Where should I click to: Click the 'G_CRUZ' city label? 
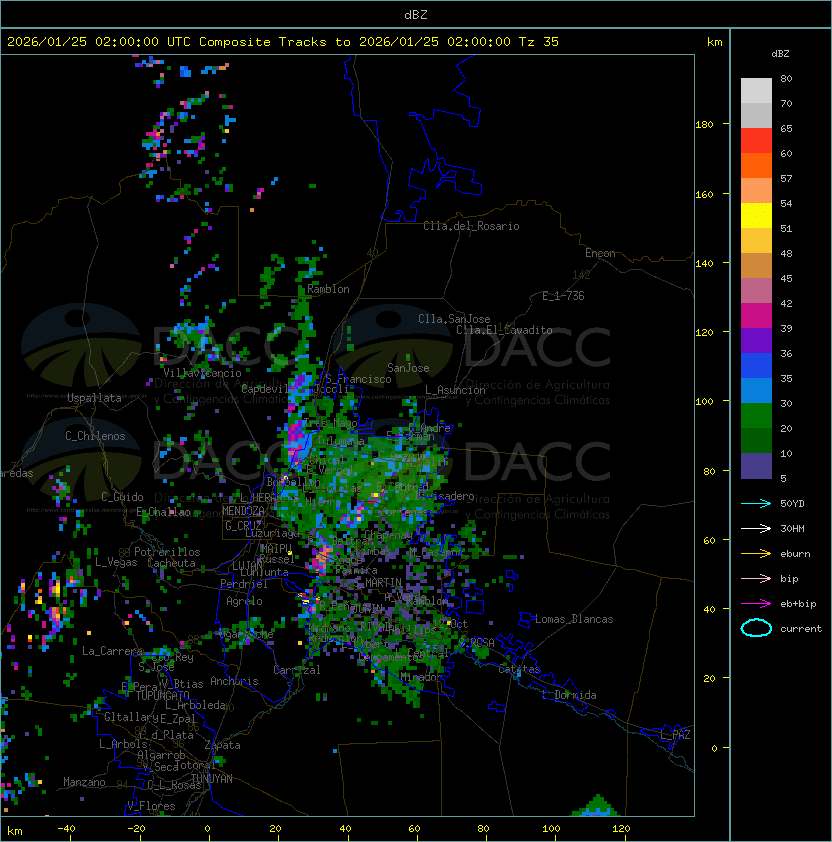(243, 526)
